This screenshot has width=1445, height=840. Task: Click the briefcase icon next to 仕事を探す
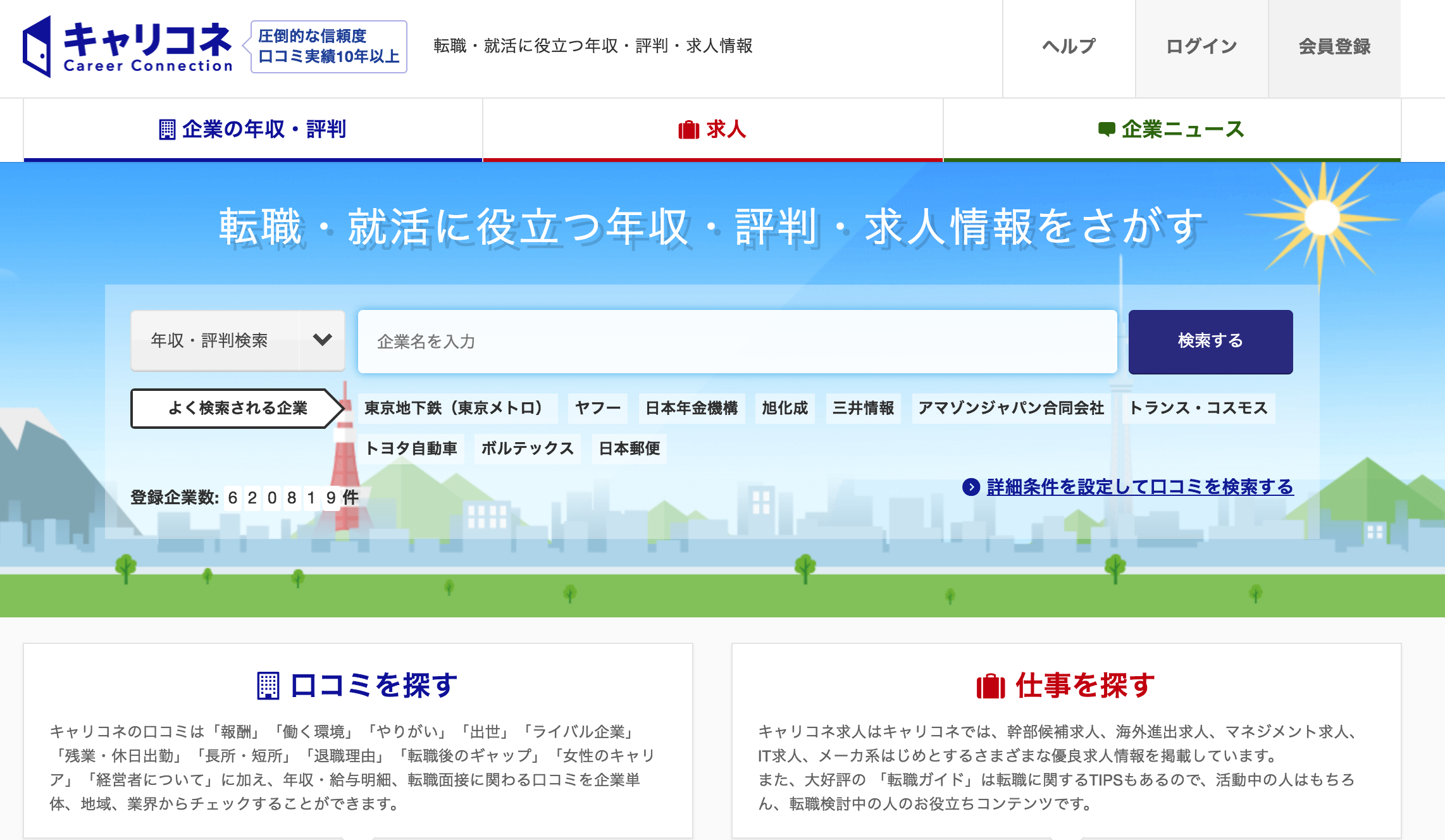click(x=991, y=686)
